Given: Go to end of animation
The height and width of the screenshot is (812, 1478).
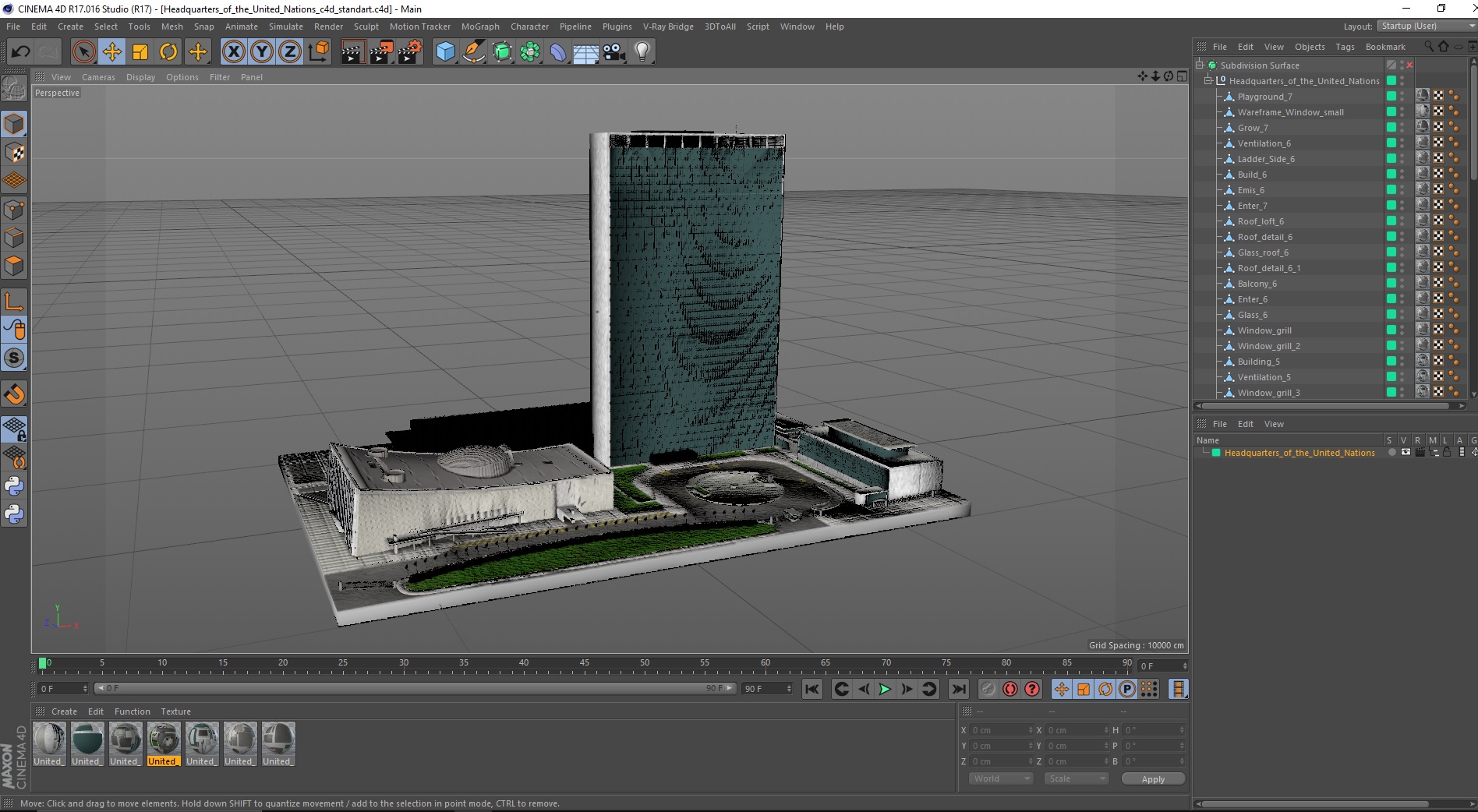Looking at the screenshot, I should tap(959, 689).
